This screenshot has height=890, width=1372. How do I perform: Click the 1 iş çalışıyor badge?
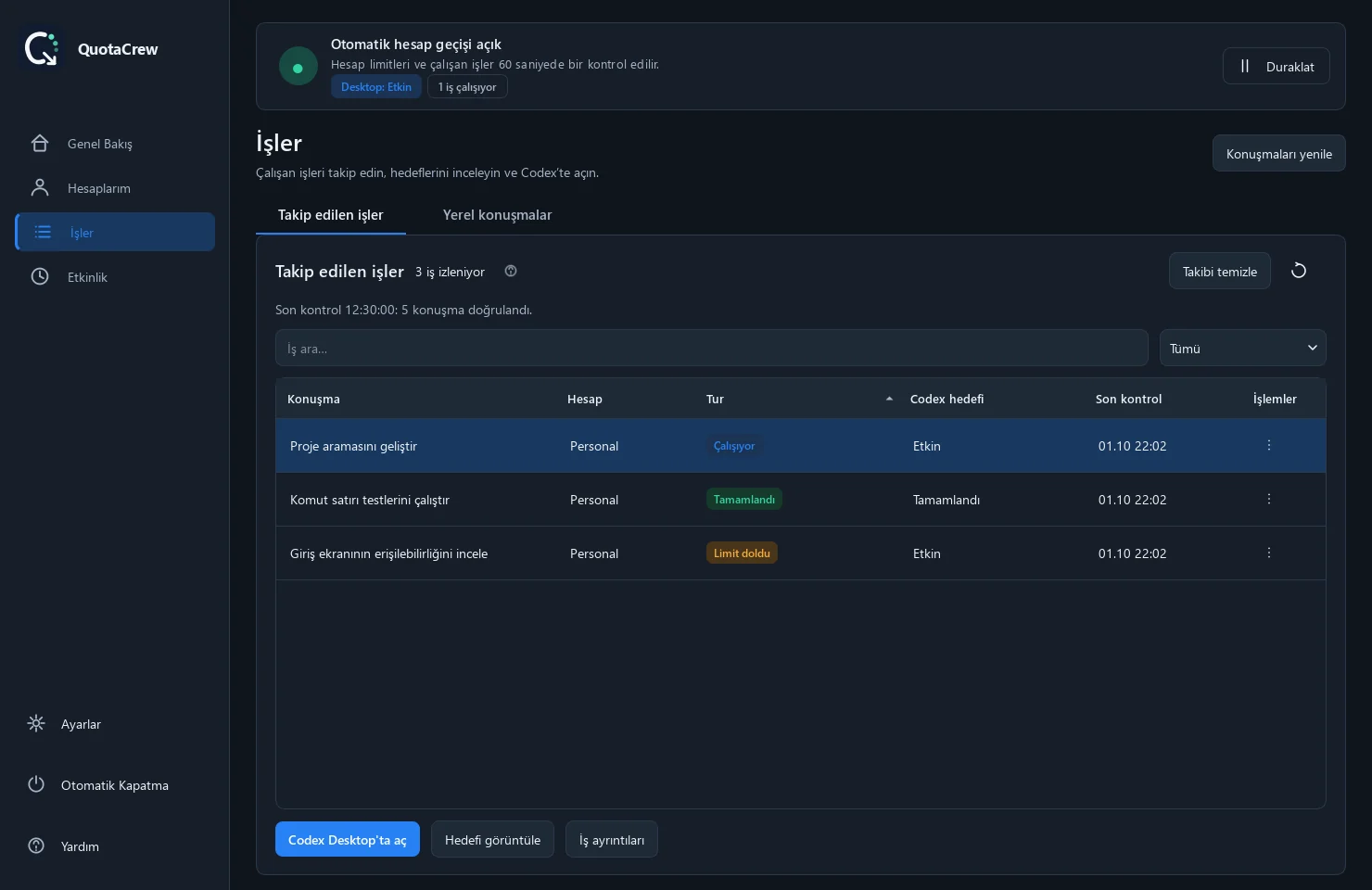coord(467,87)
